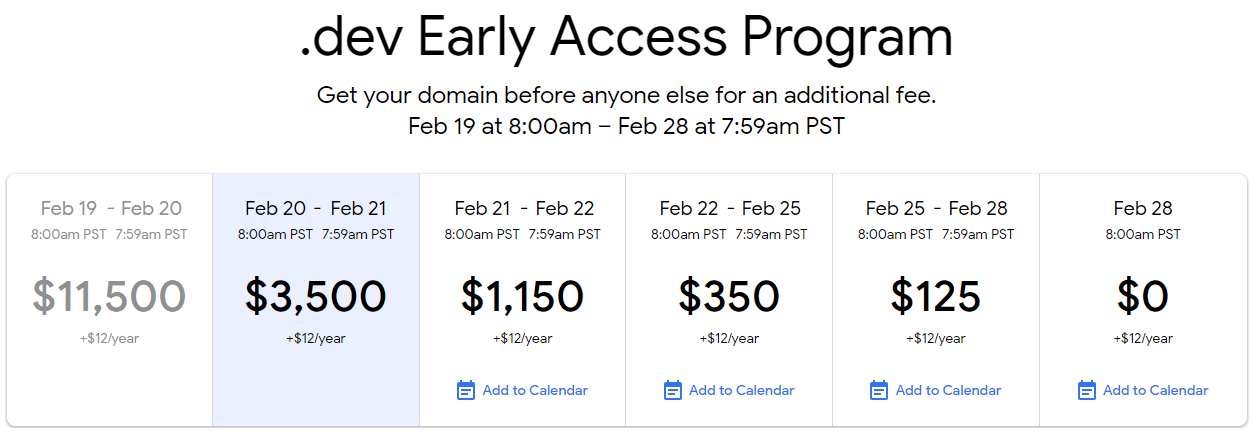Click the $350 price amount

tap(729, 296)
